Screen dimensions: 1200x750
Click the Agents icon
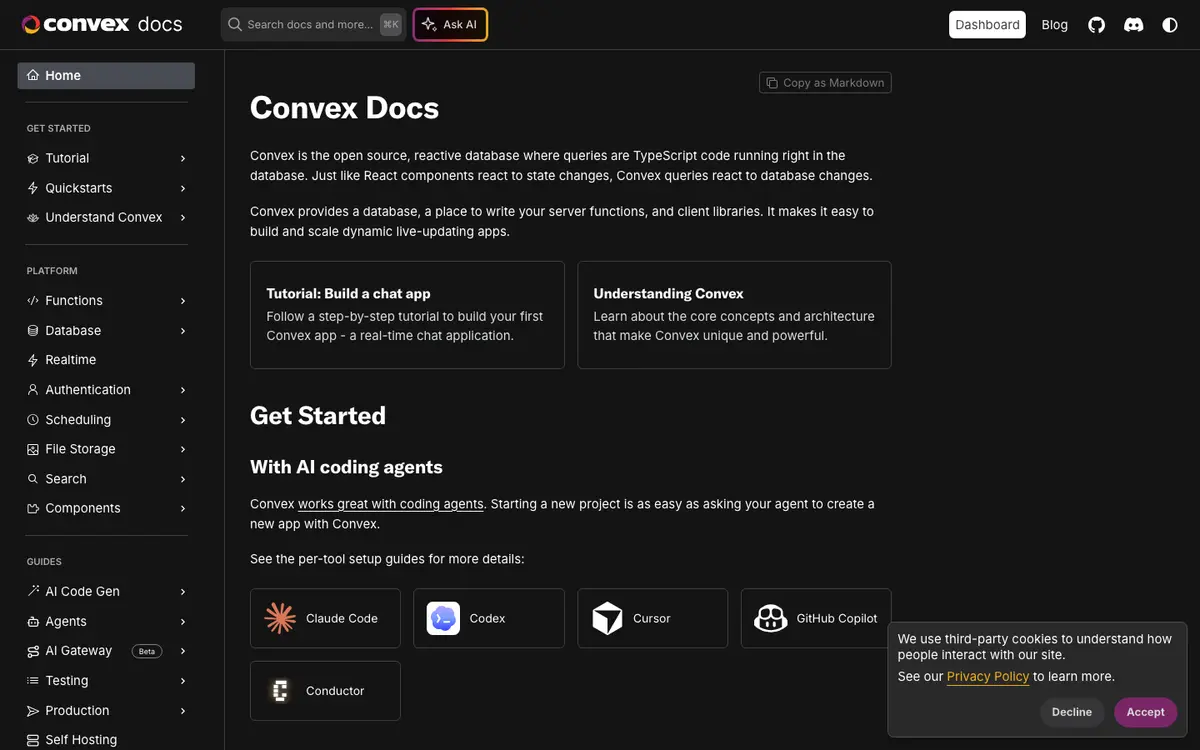click(x=33, y=621)
